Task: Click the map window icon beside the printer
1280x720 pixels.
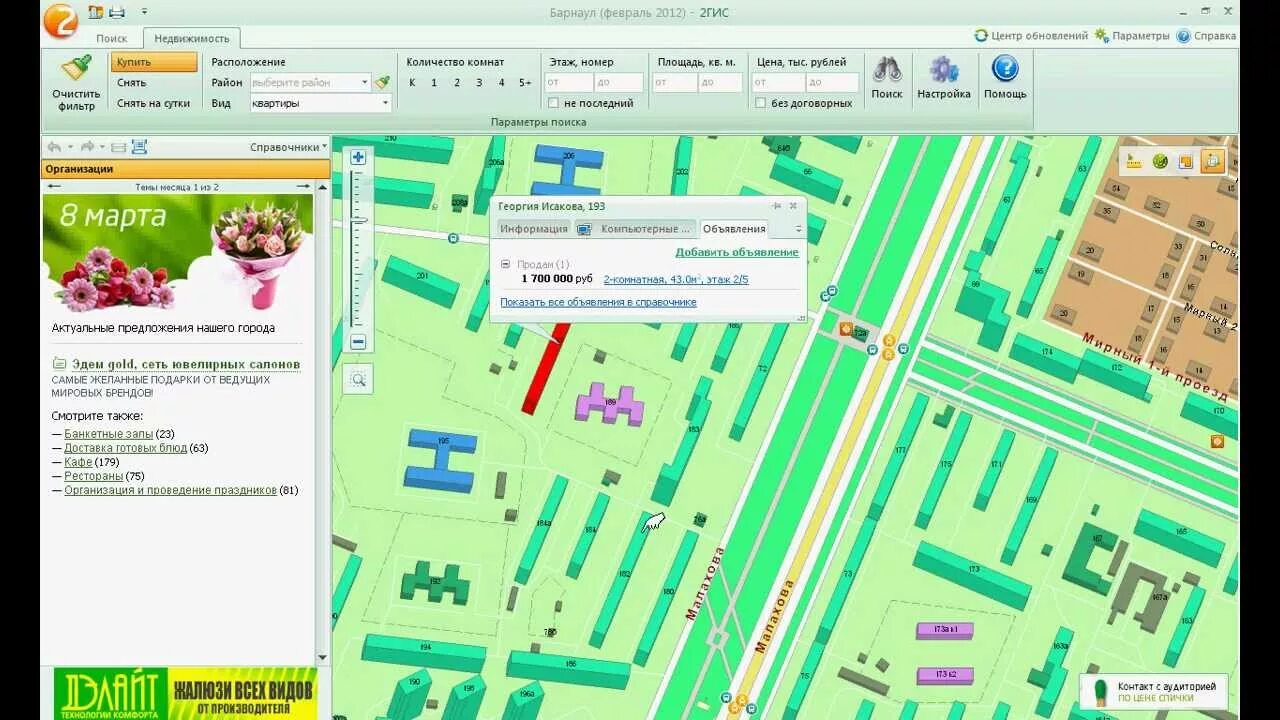Action: 96,12
